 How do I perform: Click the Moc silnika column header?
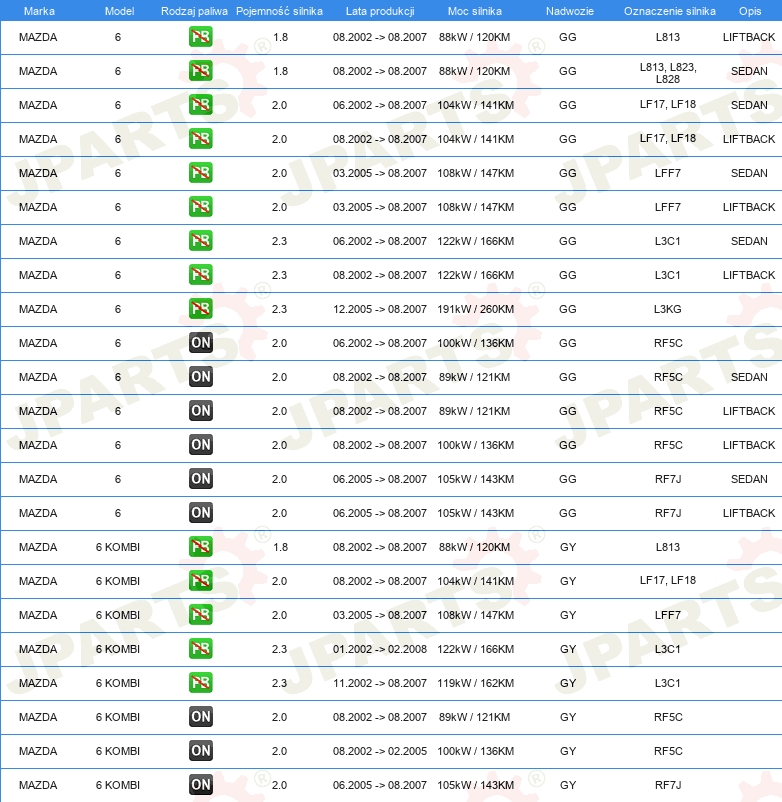pos(475,11)
